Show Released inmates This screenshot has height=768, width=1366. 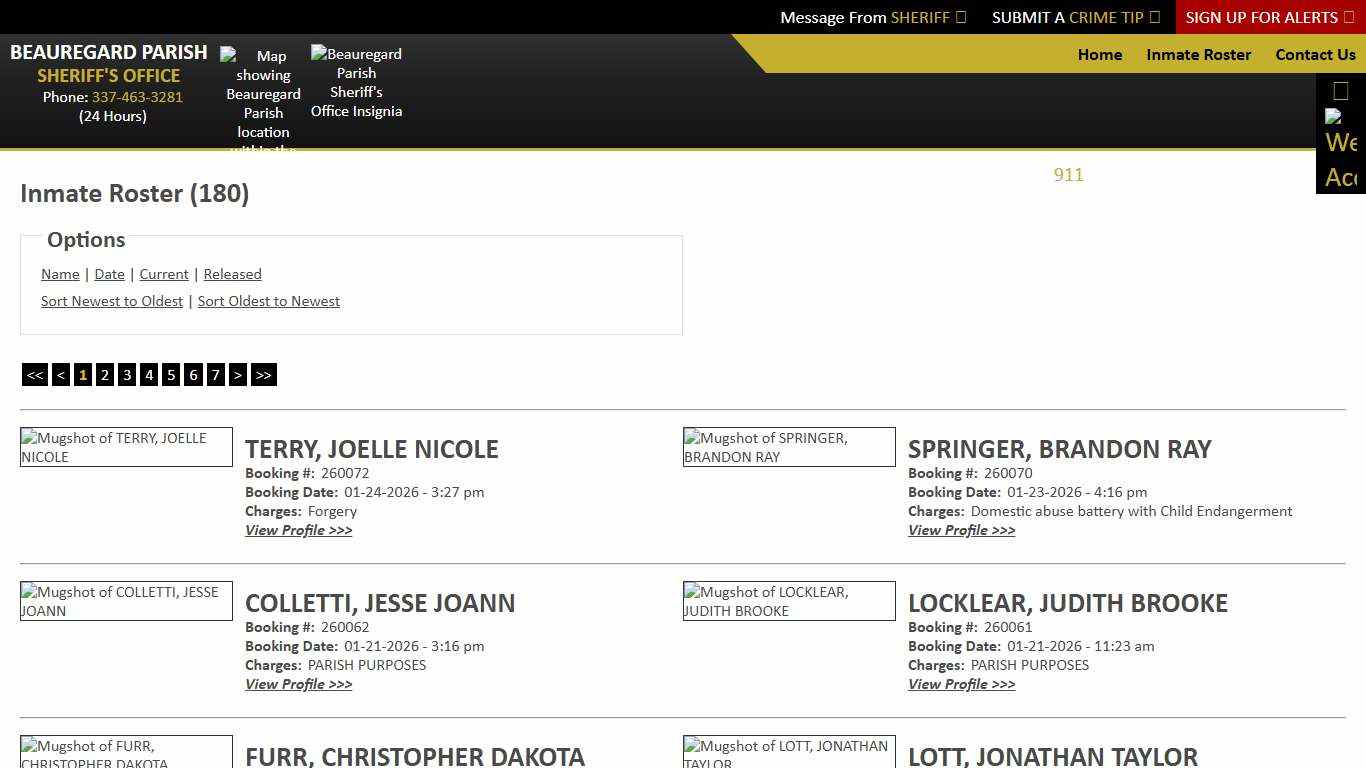click(x=232, y=274)
